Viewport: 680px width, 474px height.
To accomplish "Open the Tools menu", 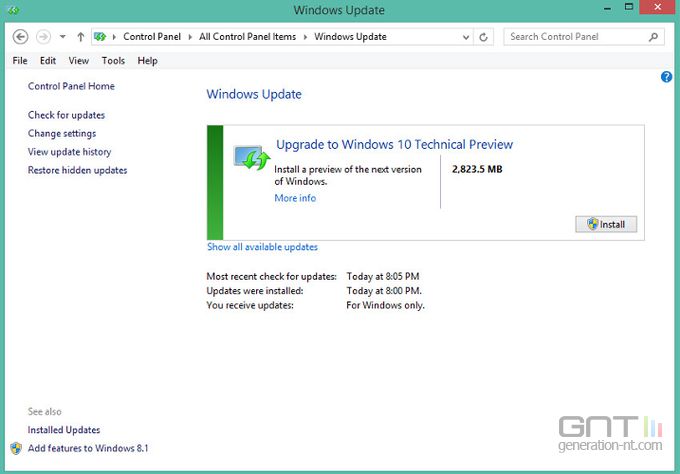I will pyautogui.click(x=113, y=61).
